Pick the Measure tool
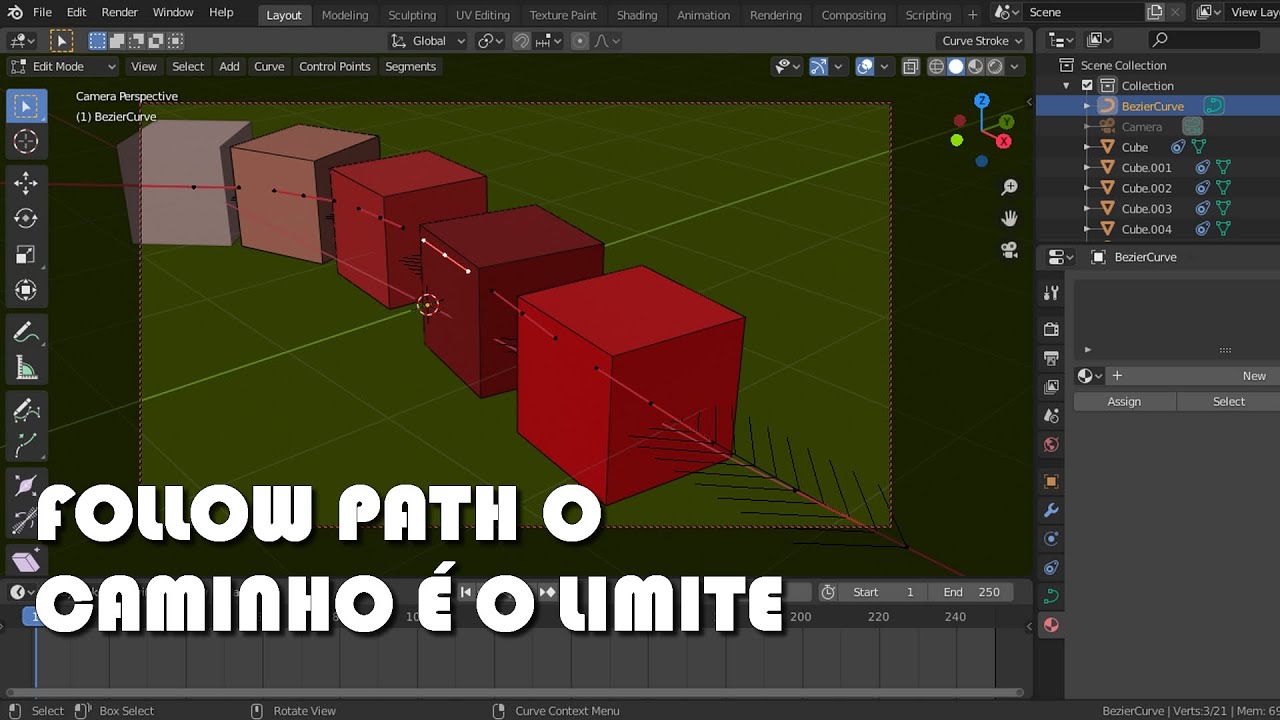 coord(26,369)
